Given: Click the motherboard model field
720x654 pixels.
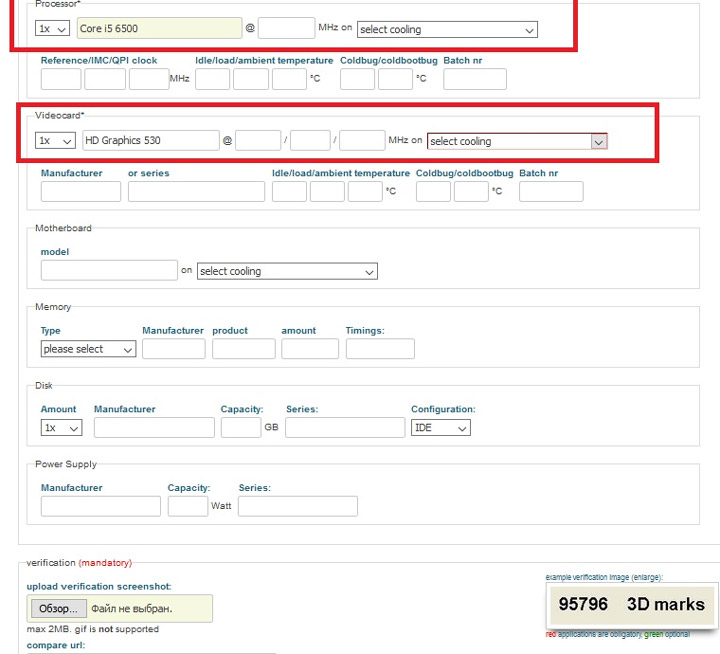Looking at the screenshot, I should (109, 271).
